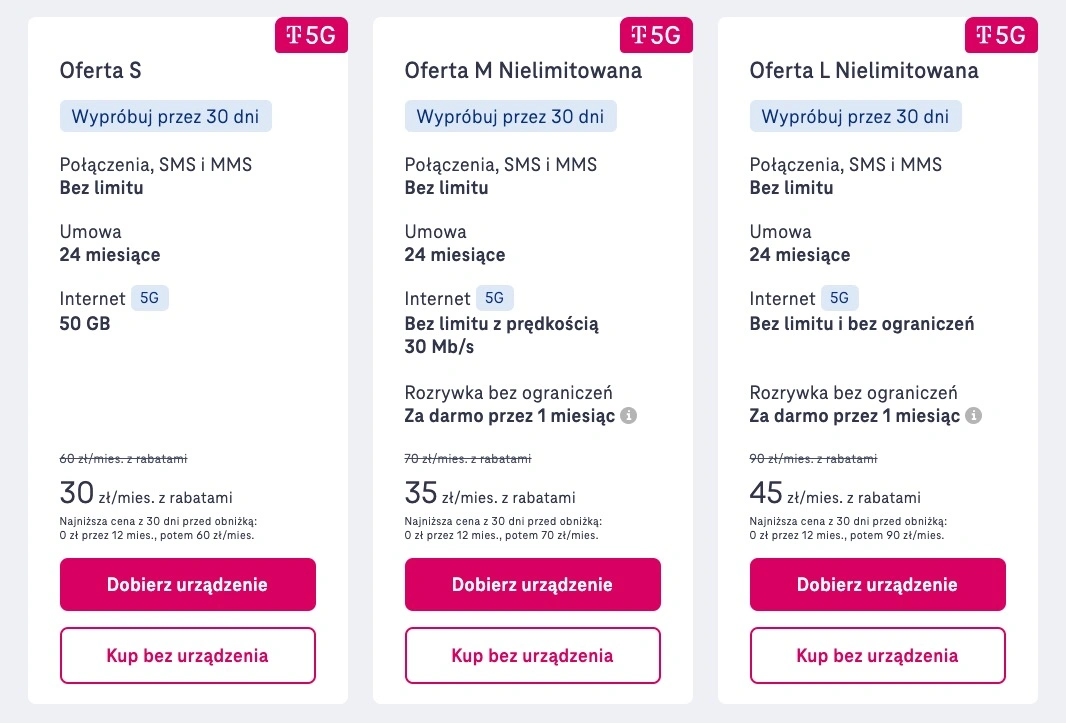The width and height of the screenshot is (1066, 723).
Task: Open info icon beside Oferta L free month
Action: (974, 416)
